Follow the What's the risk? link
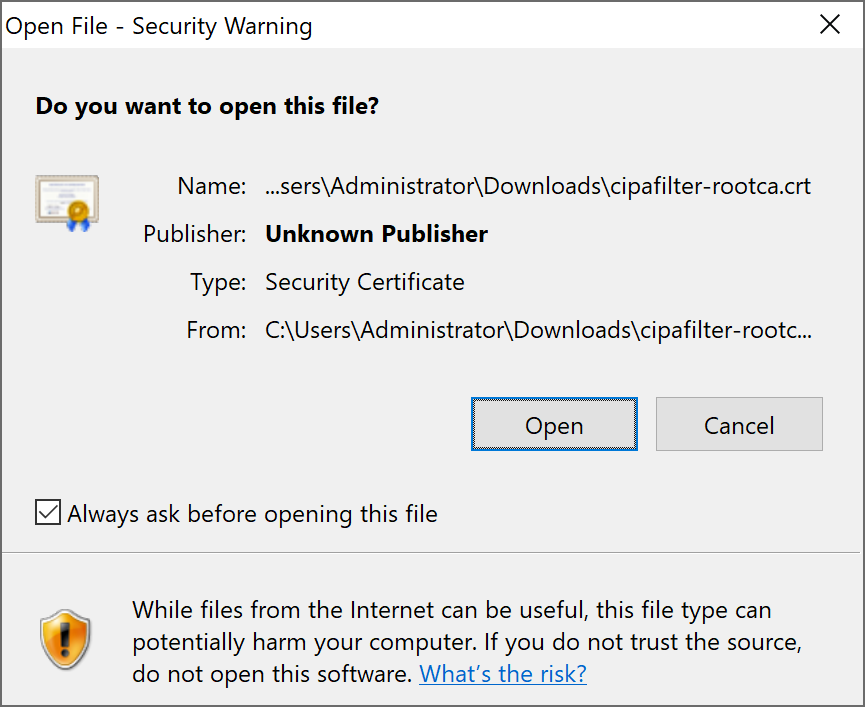Image resolution: width=865 pixels, height=707 pixels. click(502, 673)
